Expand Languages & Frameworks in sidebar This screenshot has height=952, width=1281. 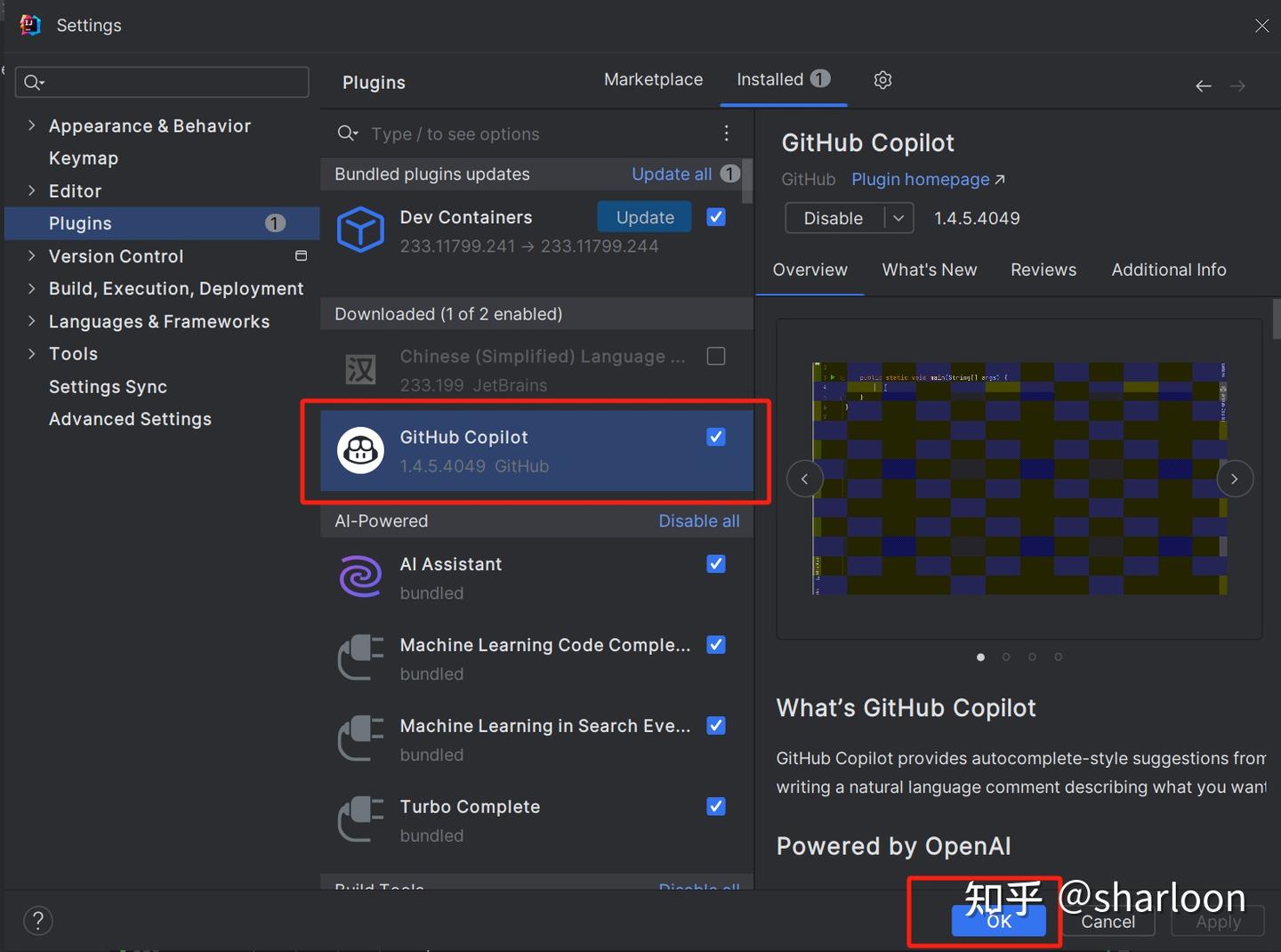coord(31,321)
